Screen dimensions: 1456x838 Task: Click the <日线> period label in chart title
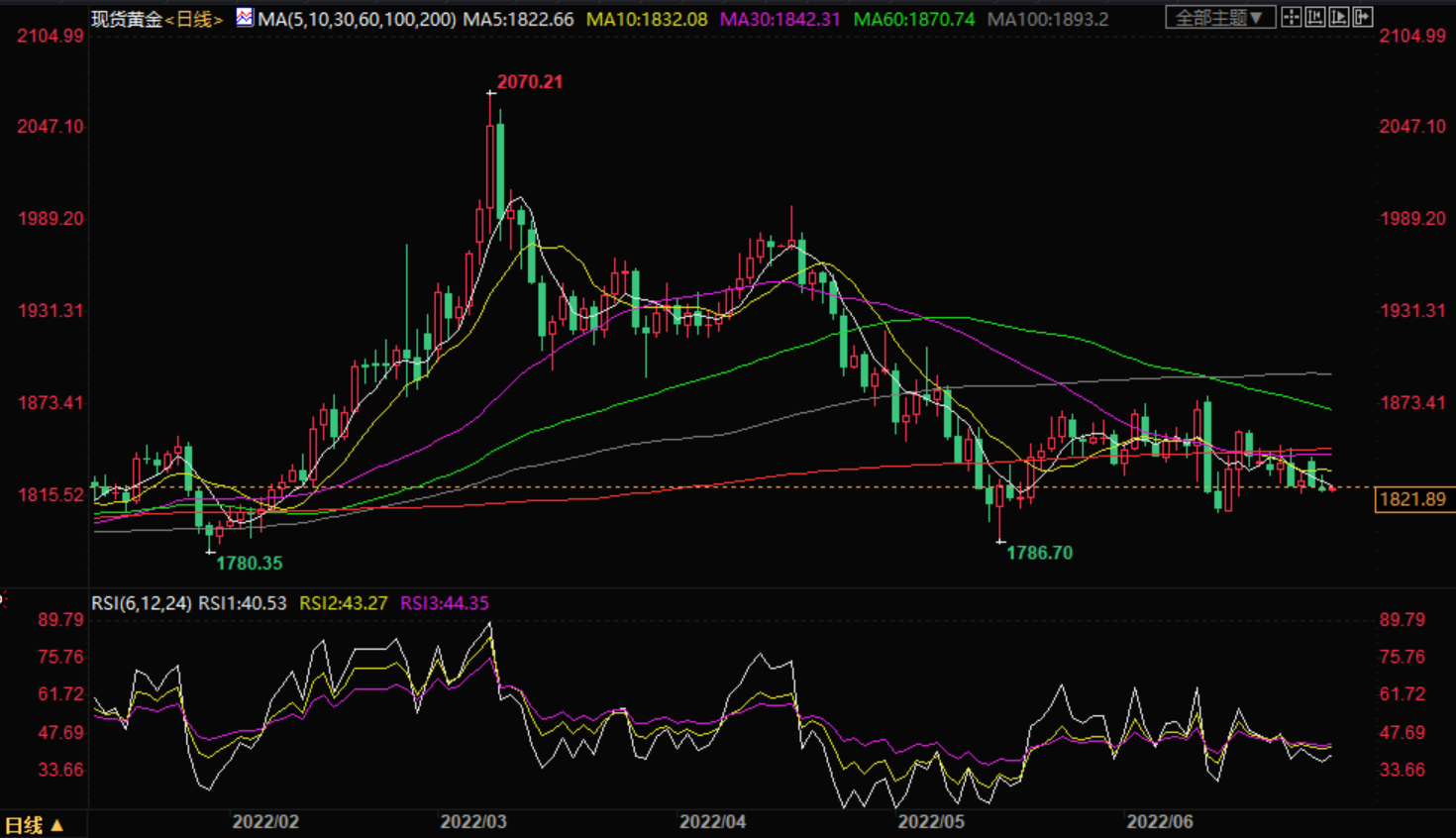click(193, 19)
